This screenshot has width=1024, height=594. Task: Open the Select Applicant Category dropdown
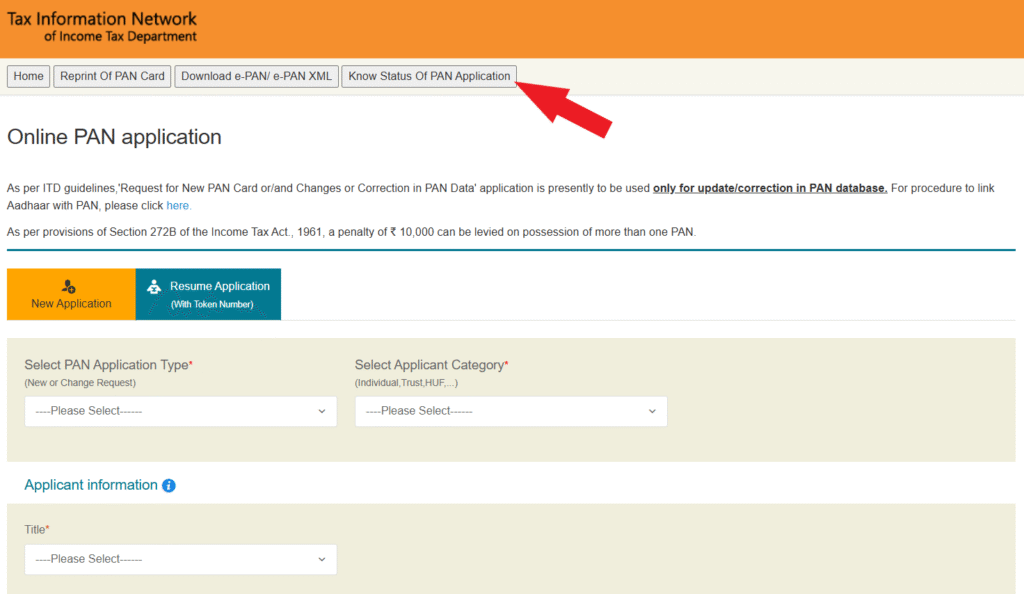coord(511,411)
